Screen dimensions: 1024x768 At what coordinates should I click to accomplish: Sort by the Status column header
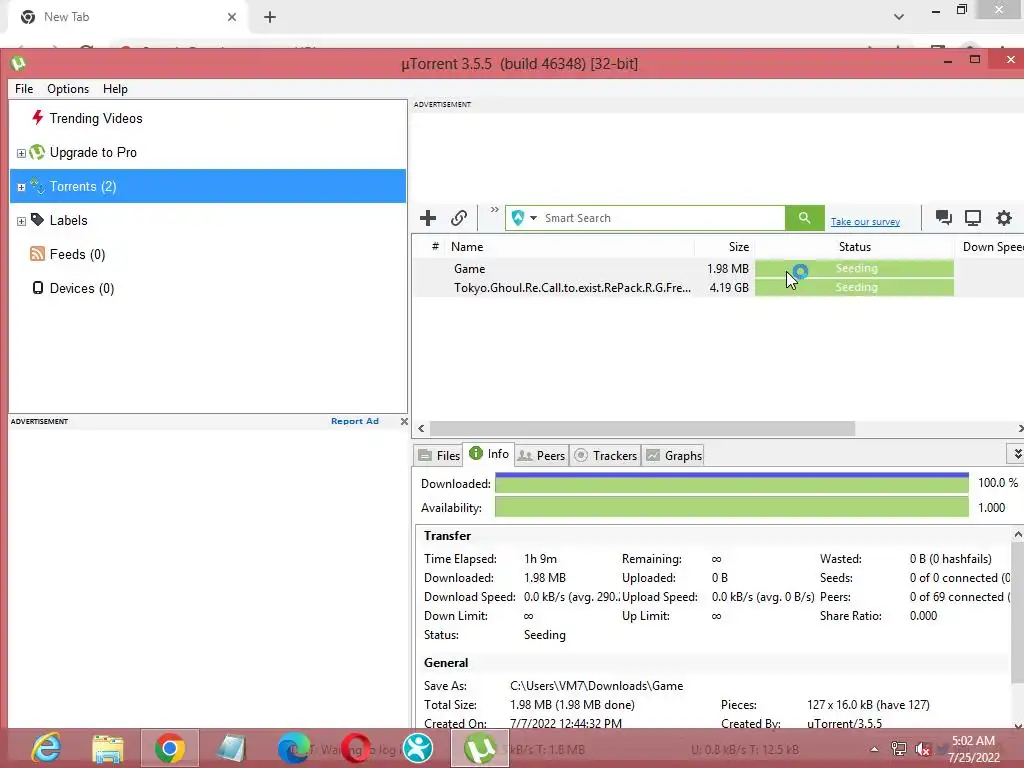[x=855, y=247]
